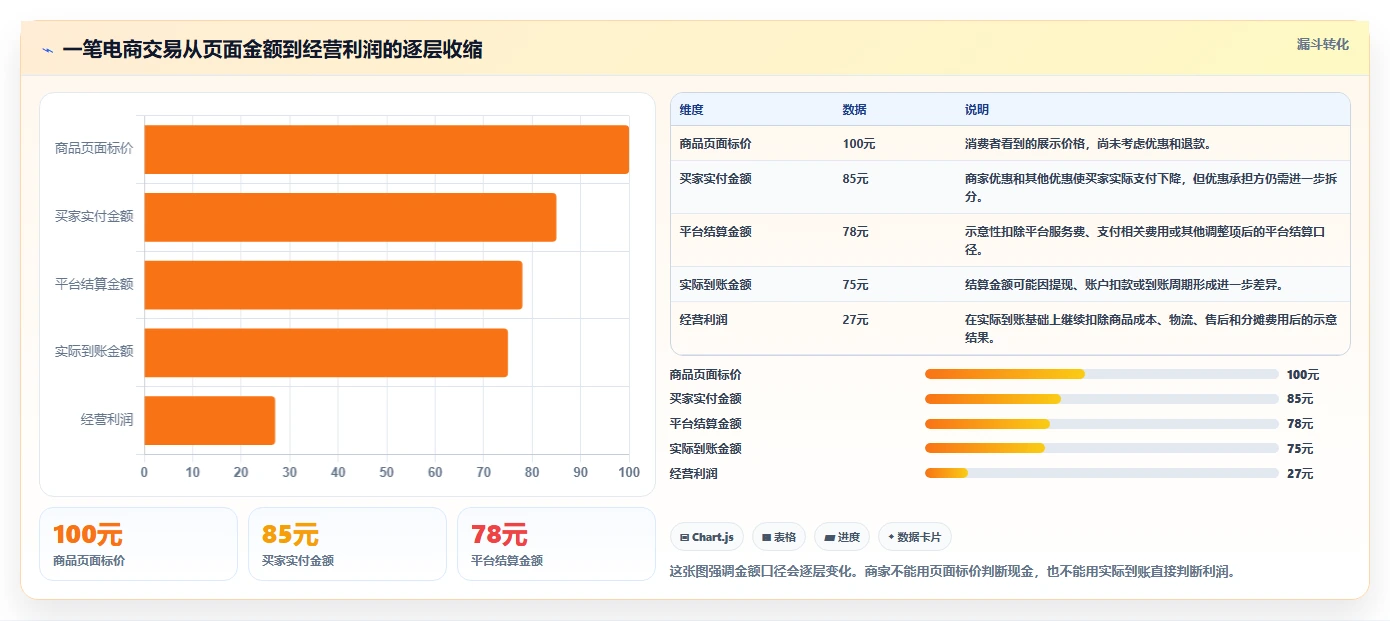
Task: Click the 数据 column header
Action: click(854, 110)
